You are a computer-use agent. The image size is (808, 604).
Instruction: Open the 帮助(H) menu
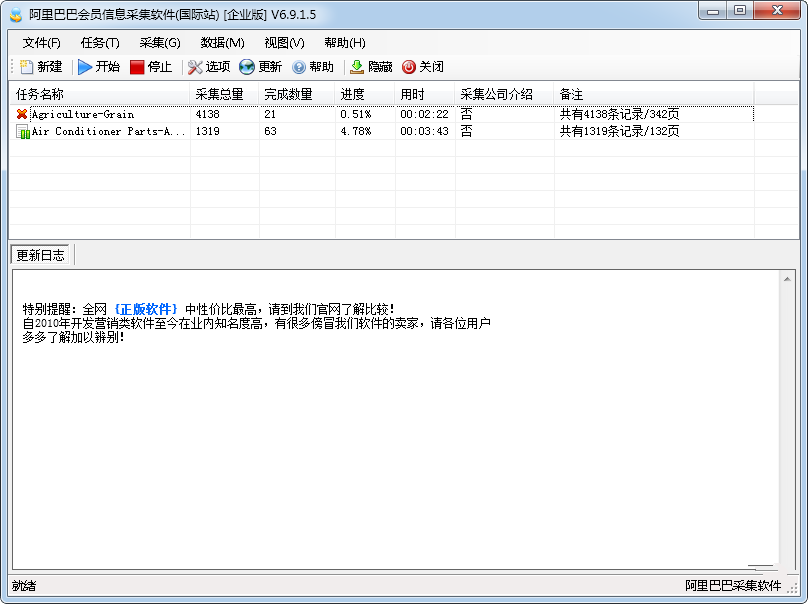tap(345, 43)
